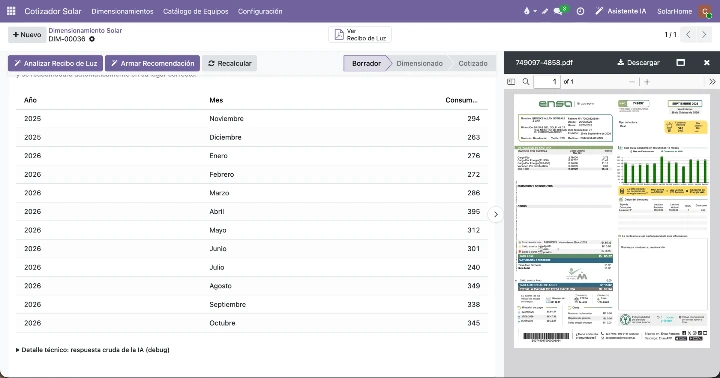720x378 pixels.
Task: Open the apps grid menu
Action: click(11, 11)
